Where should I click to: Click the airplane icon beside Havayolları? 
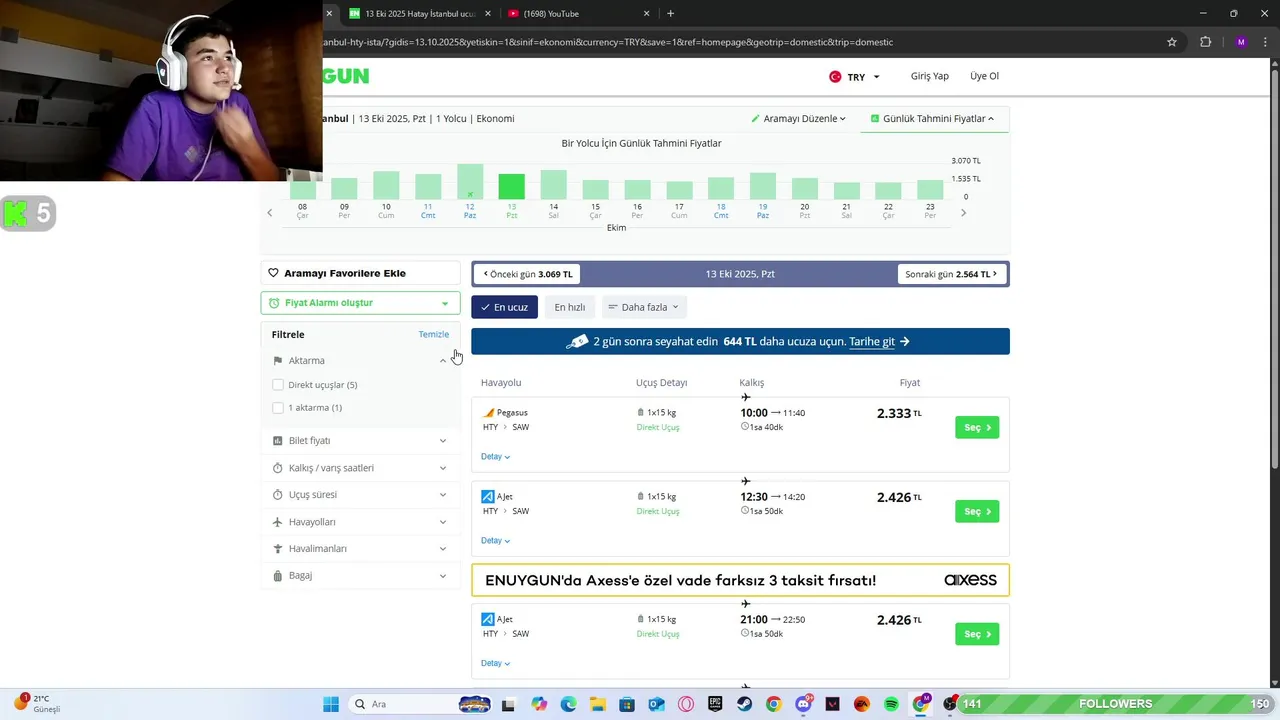[278, 522]
